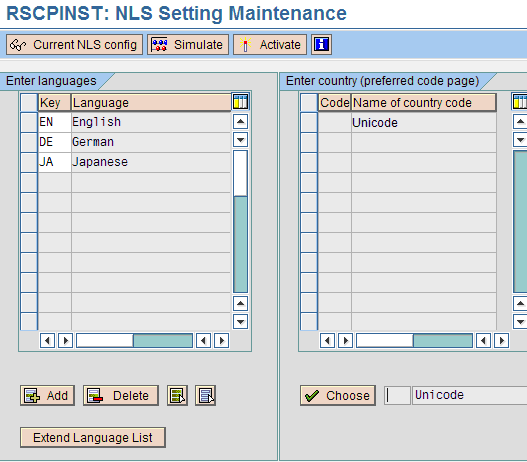This screenshot has height=462, width=527.
Task: Click Extend Language List button
Action: [93, 437]
